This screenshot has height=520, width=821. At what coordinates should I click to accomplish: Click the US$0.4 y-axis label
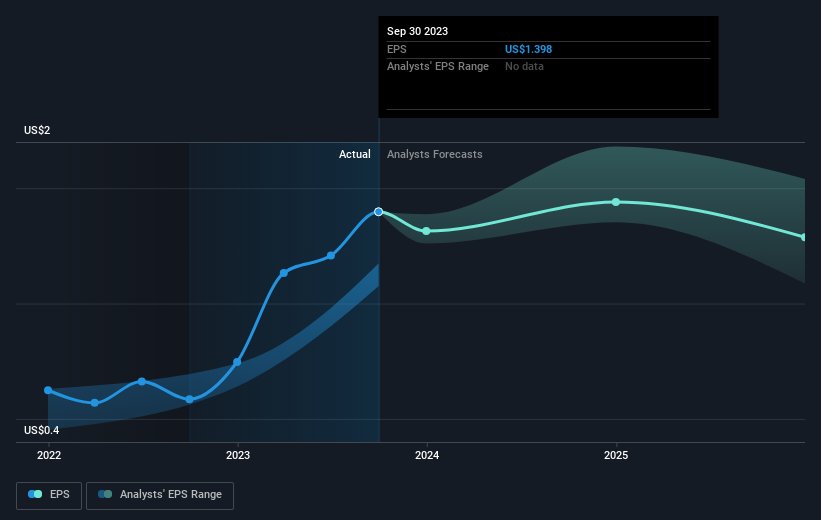(x=41, y=430)
